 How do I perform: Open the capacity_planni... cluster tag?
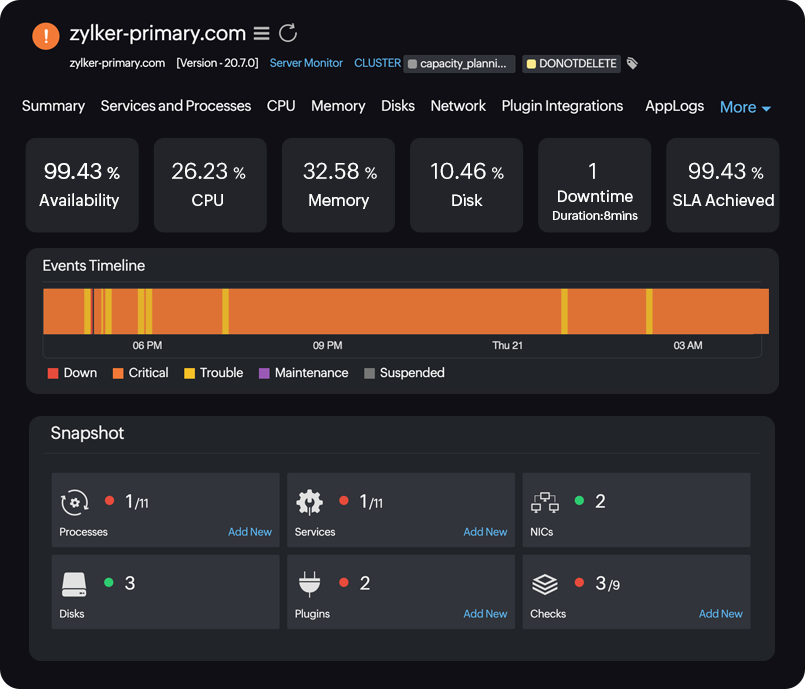459,63
